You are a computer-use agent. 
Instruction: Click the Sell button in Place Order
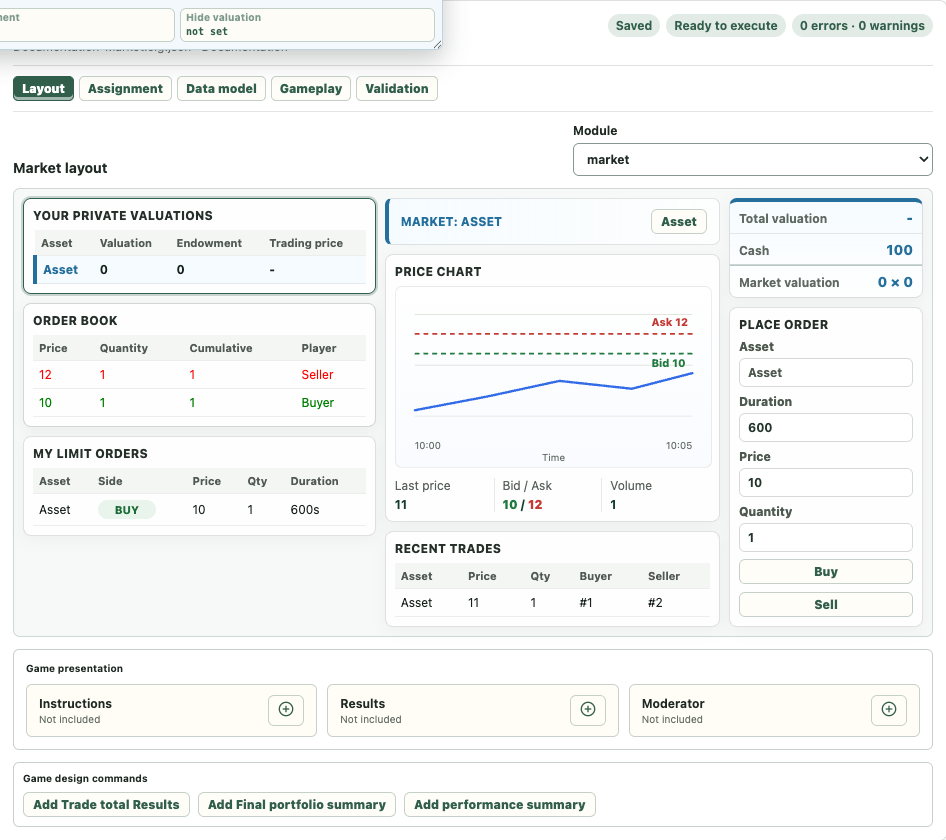click(x=825, y=605)
